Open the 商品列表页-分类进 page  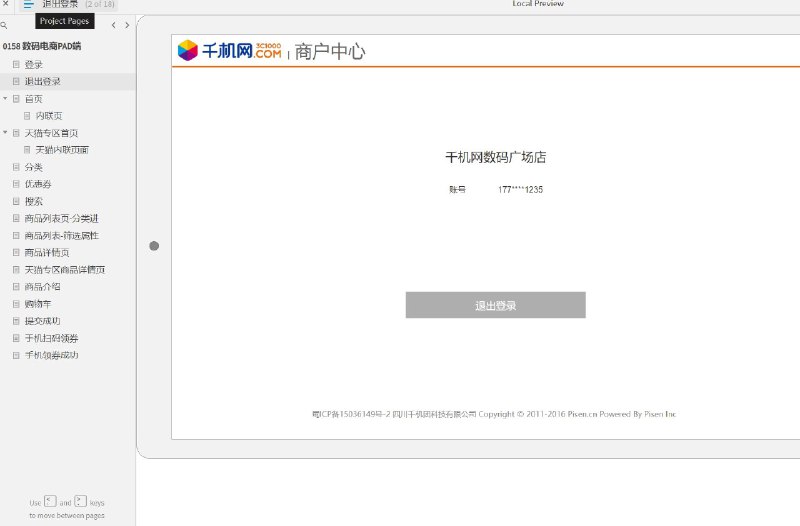point(61,218)
